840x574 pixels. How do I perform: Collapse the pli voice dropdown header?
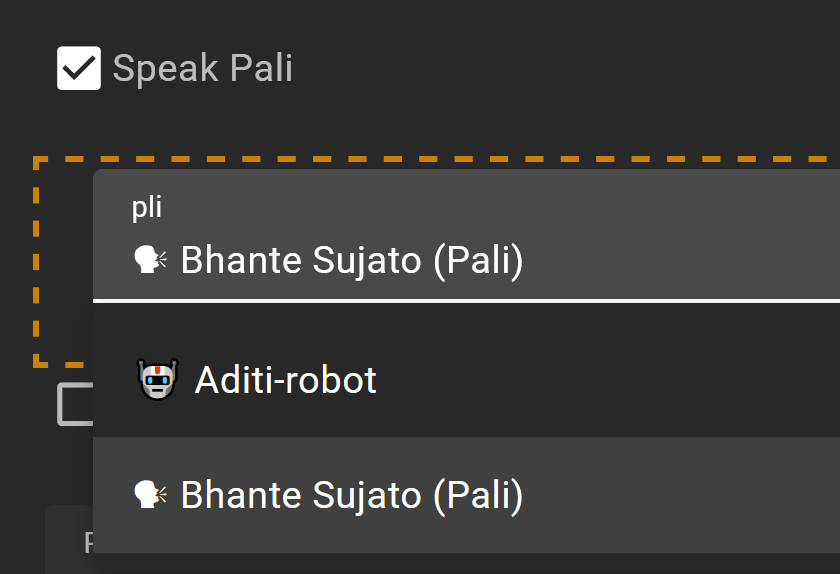pos(466,234)
